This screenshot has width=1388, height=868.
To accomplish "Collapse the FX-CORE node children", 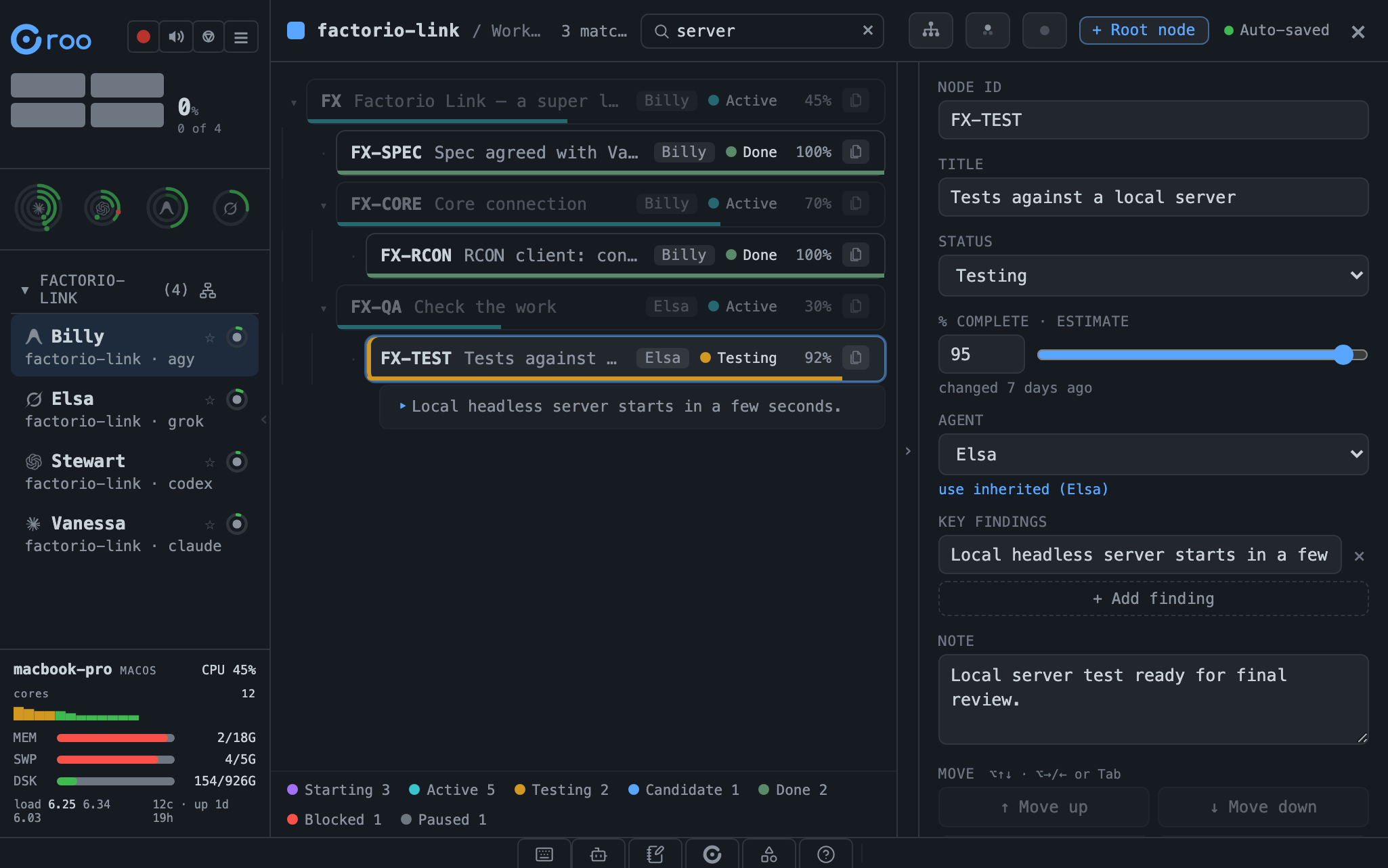I will 324,206.
